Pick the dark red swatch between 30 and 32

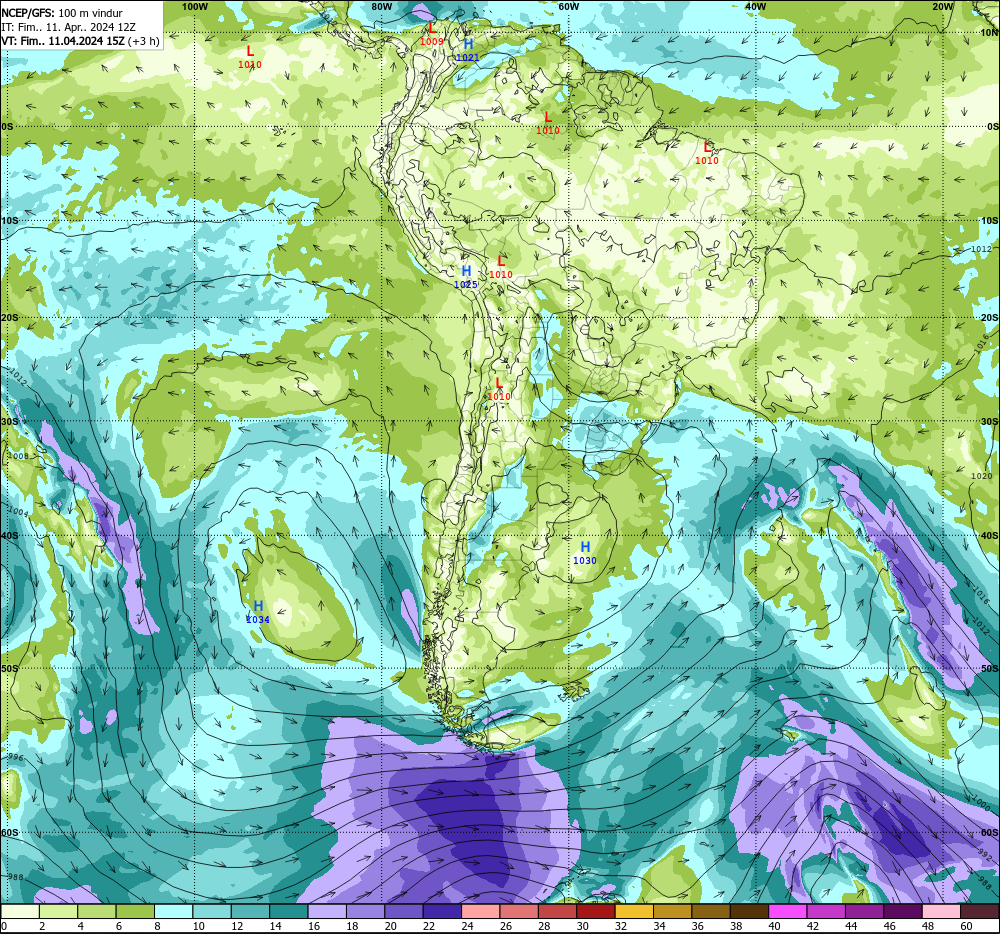(596, 911)
